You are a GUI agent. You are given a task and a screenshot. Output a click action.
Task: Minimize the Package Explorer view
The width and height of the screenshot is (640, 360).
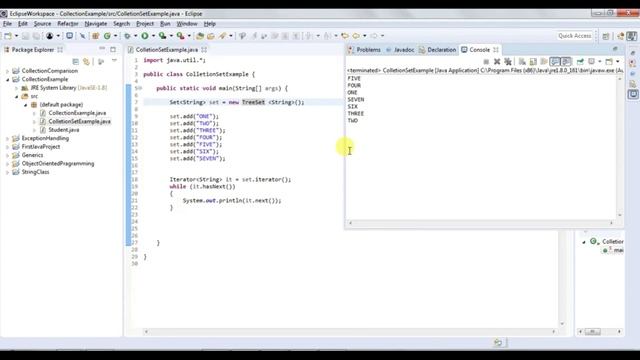(x=102, y=49)
